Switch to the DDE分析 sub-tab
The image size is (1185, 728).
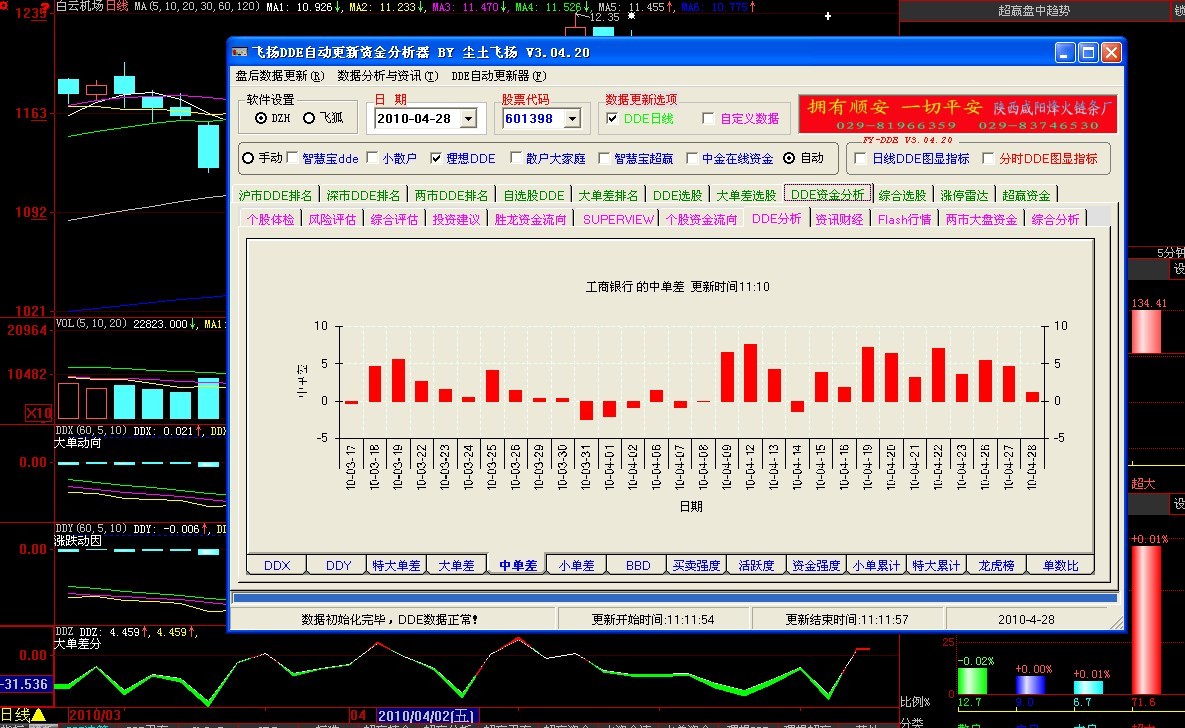(x=776, y=218)
